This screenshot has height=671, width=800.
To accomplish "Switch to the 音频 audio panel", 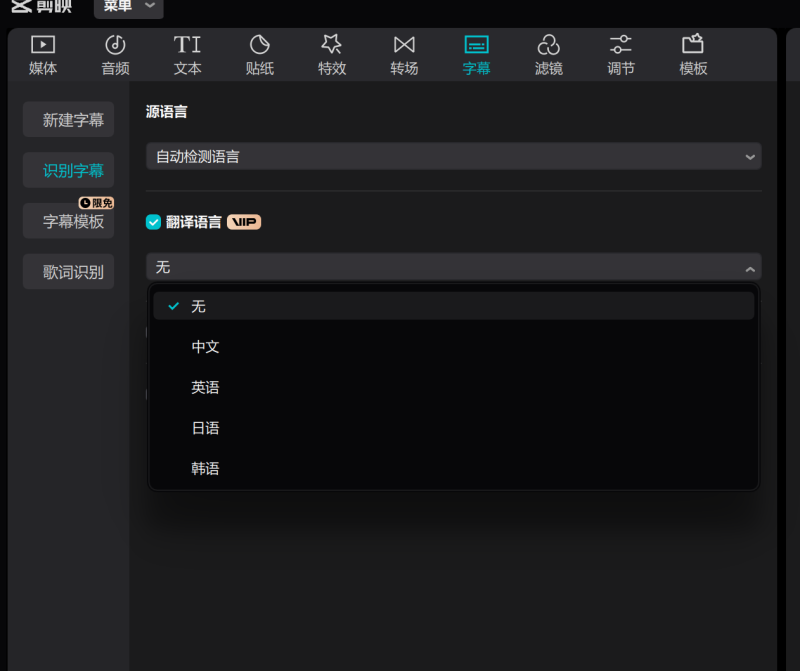I will (115, 54).
